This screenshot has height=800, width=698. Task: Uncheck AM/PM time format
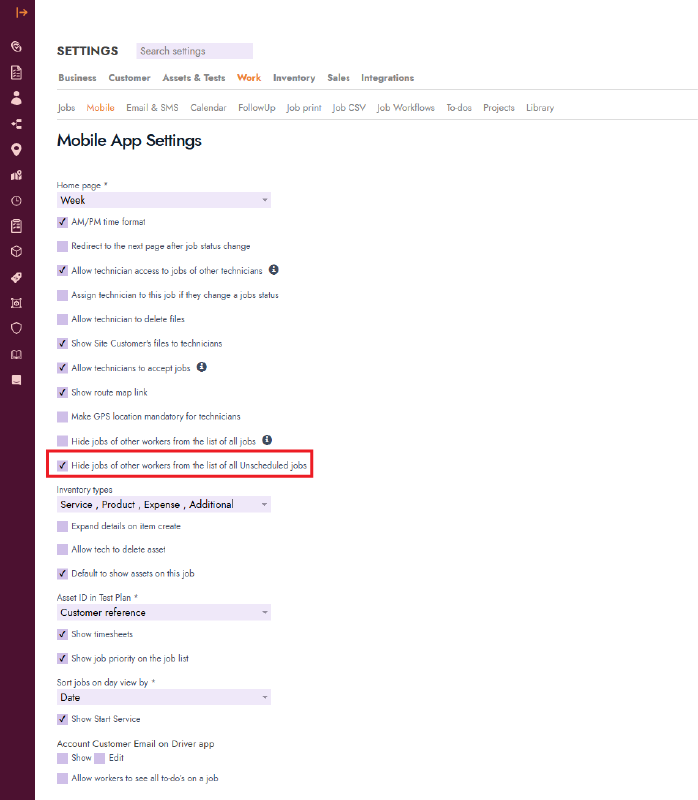click(62, 222)
